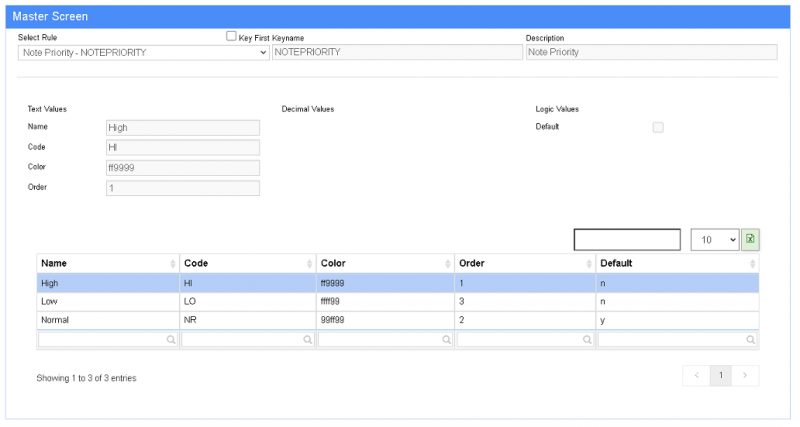Click the Color text field with ff9999
The height and width of the screenshot is (427, 800).
(x=182, y=168)
